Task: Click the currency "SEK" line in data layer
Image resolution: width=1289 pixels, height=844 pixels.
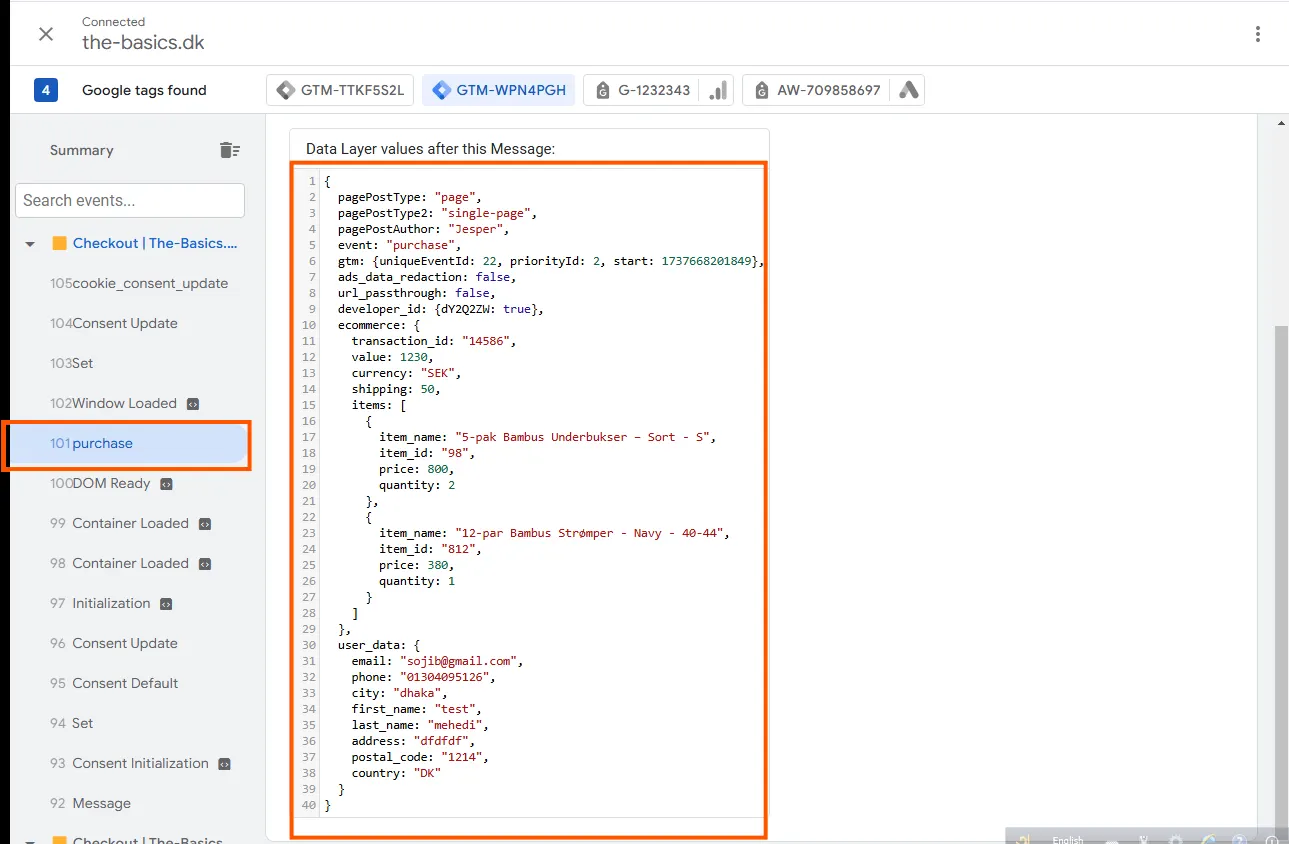Action: [407, 373]
